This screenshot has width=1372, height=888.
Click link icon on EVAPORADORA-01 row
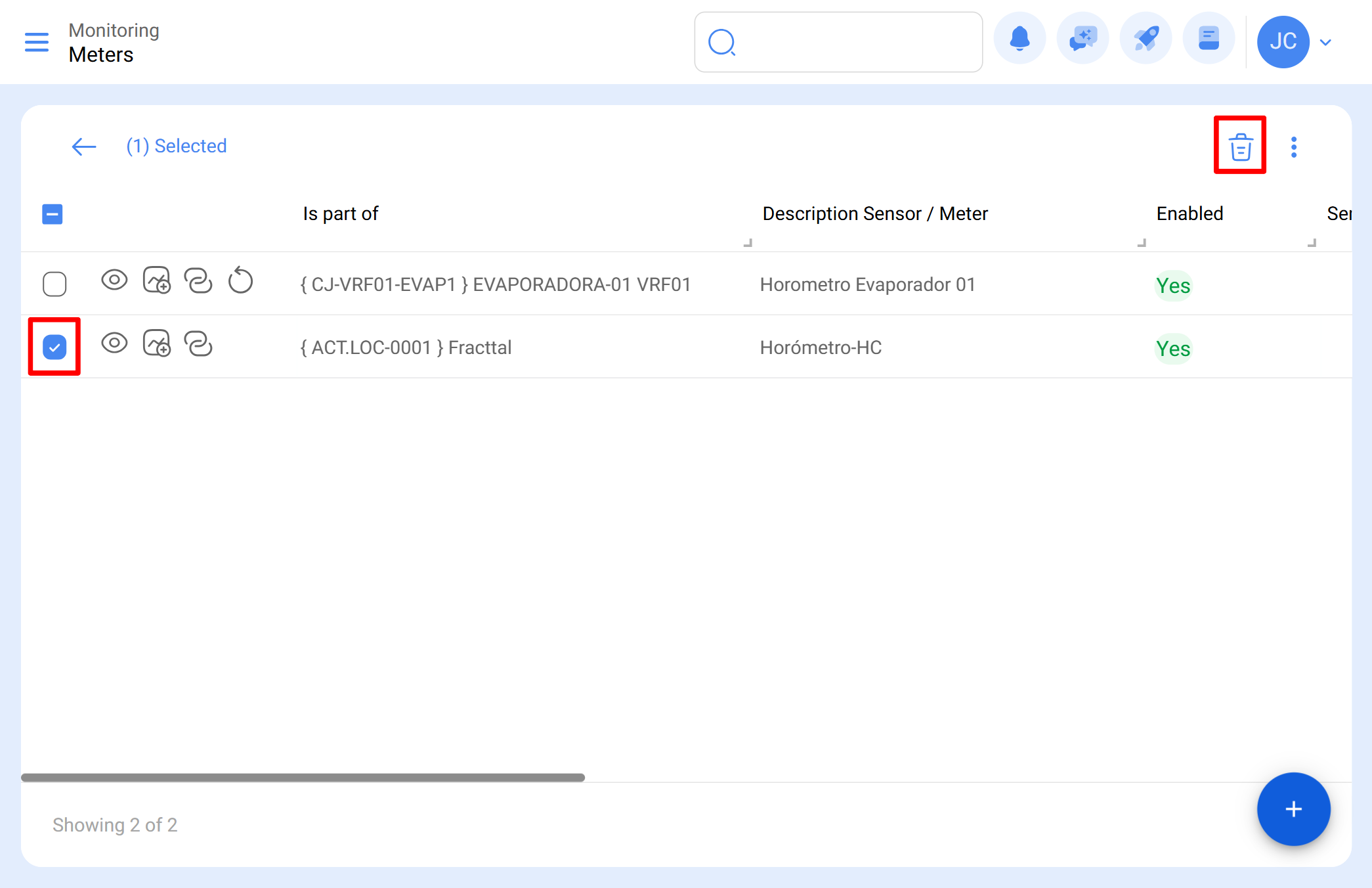[x=198, y=280]
